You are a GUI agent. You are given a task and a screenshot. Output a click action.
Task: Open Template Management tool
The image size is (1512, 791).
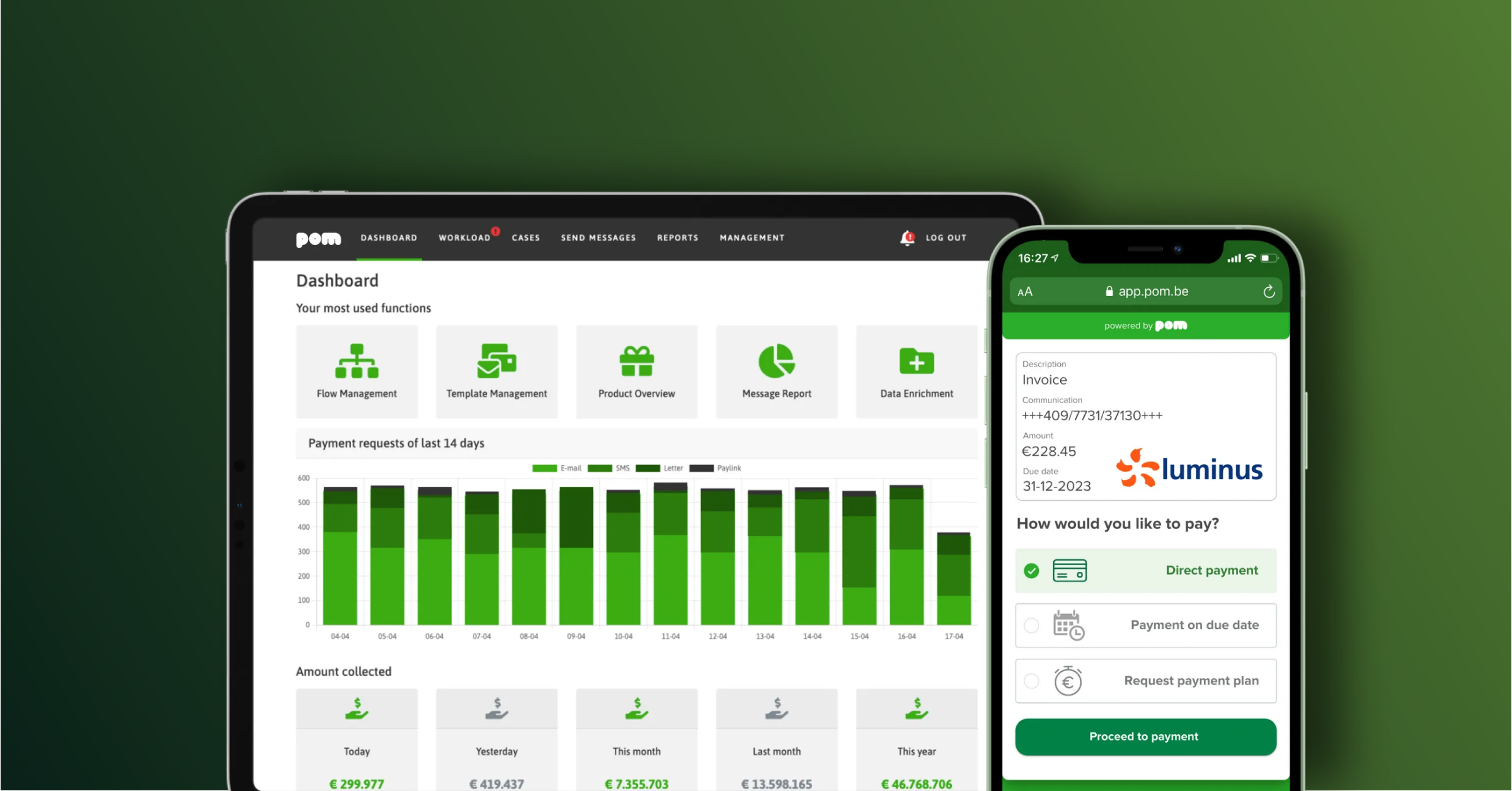[x=497, y=371]
